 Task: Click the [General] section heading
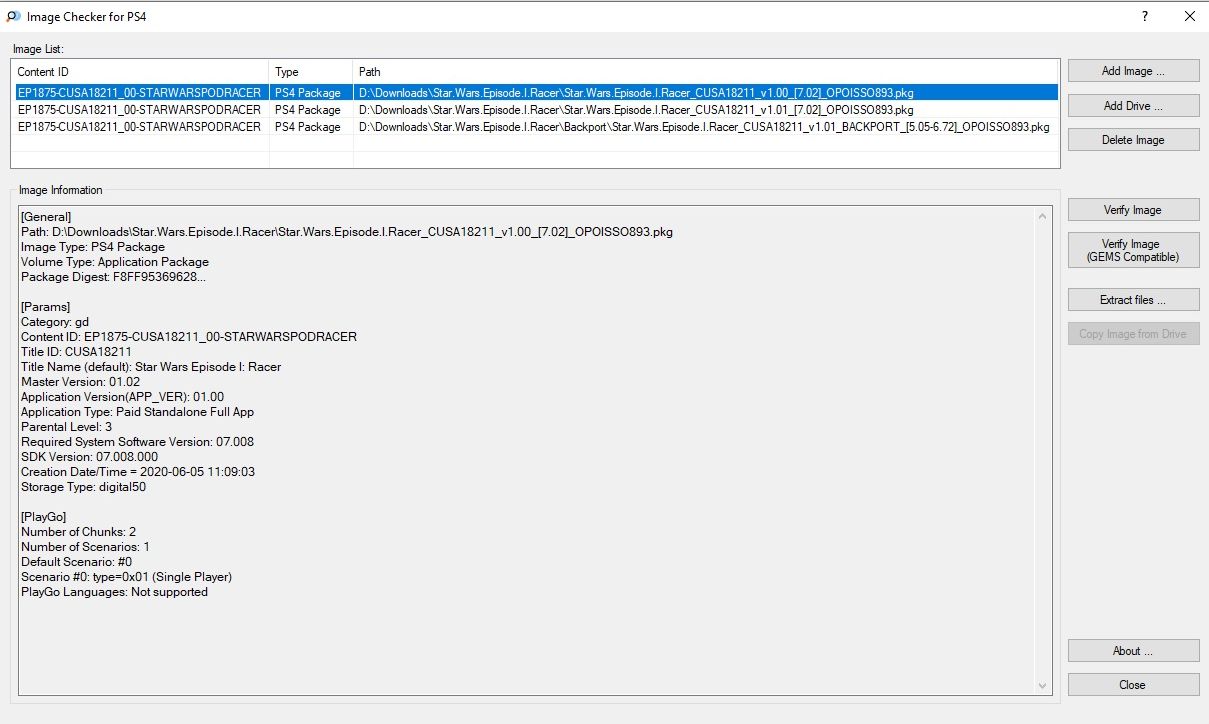click(x=46, y=217)
